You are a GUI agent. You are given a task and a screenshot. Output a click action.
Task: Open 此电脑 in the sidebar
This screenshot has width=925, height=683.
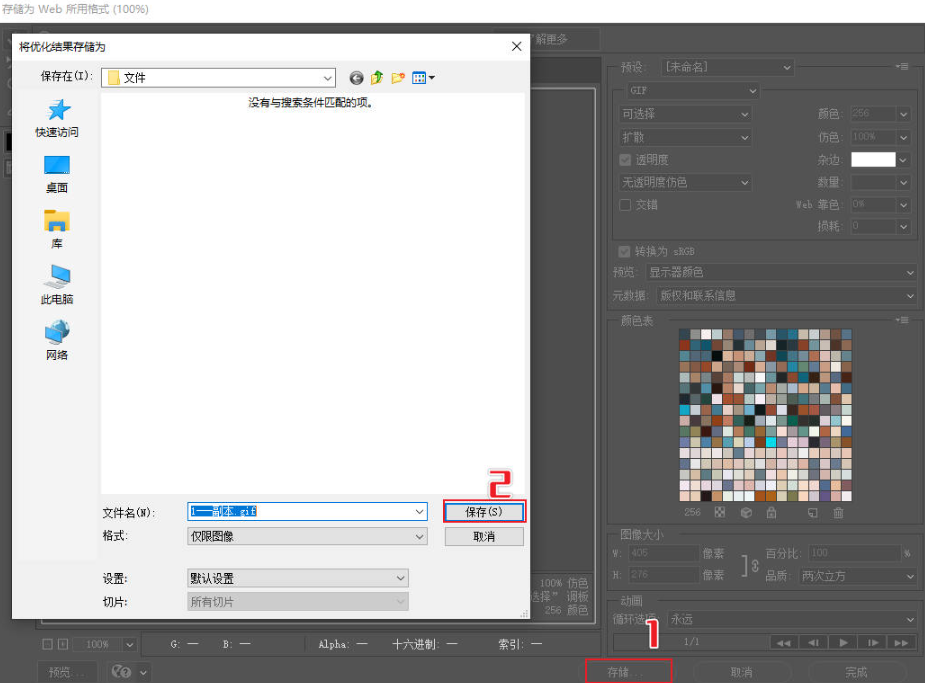coord(57,284)
